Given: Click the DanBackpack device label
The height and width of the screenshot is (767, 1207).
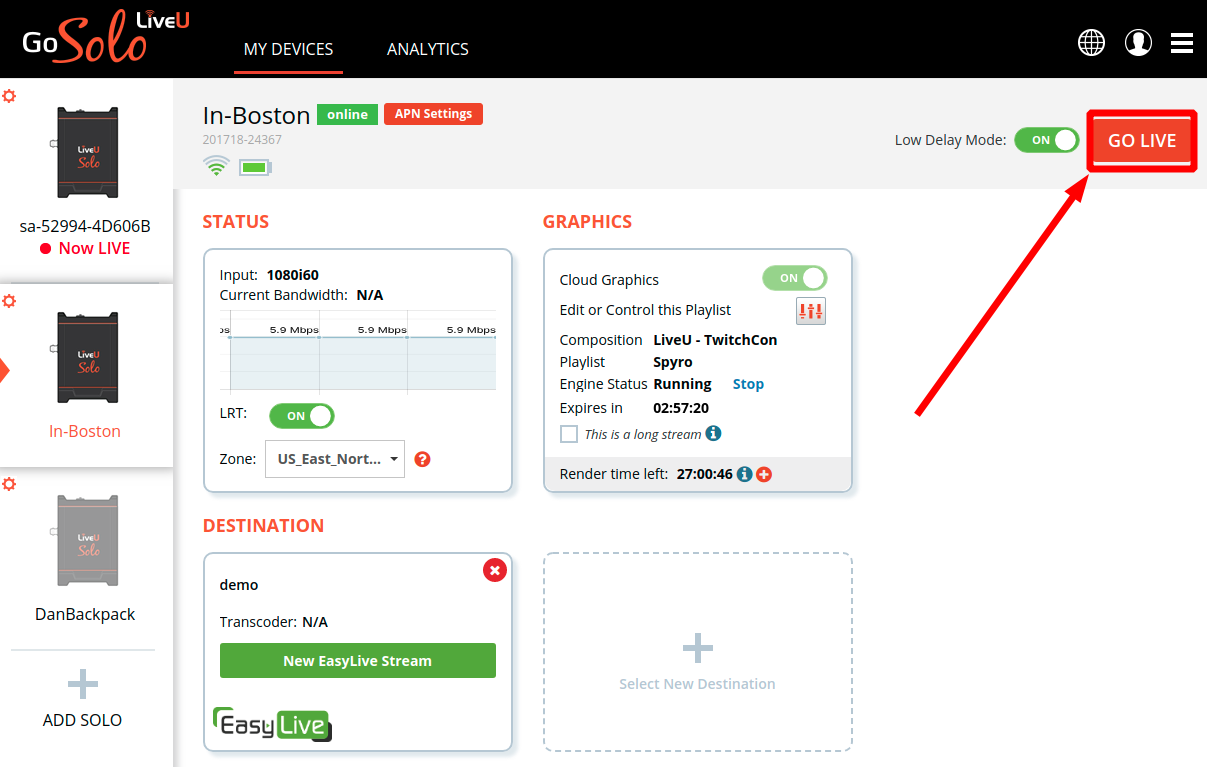Looking at the screenshot, I should coord(85,614).
